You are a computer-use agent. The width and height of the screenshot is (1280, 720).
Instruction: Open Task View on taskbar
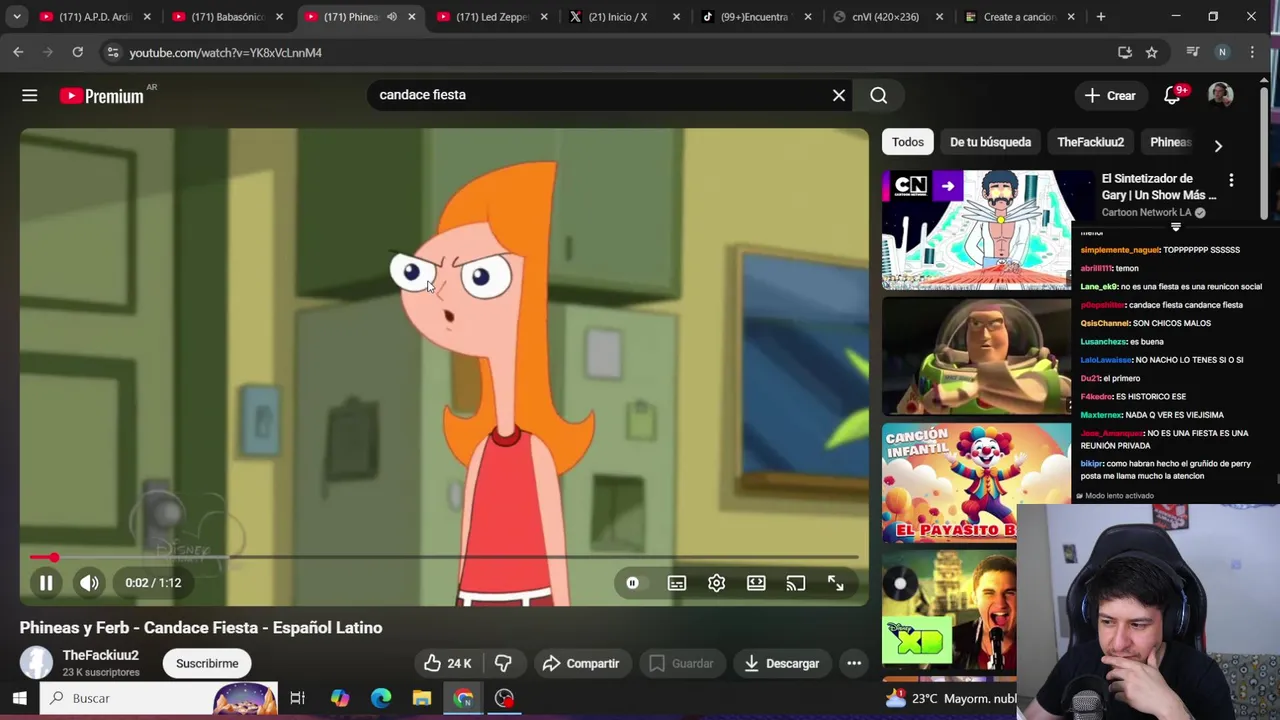pyautogui.click(x=297, y=698)
